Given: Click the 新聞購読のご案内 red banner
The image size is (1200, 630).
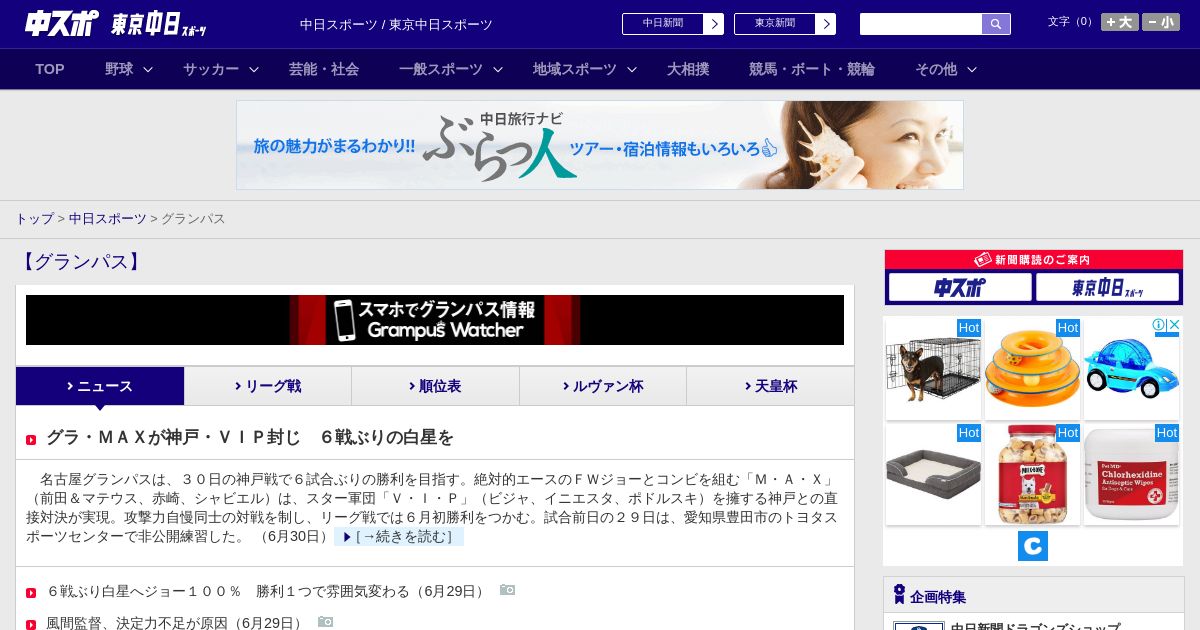Looking at the screenshot, I should pyautogui.click(x=1034, y=260).
